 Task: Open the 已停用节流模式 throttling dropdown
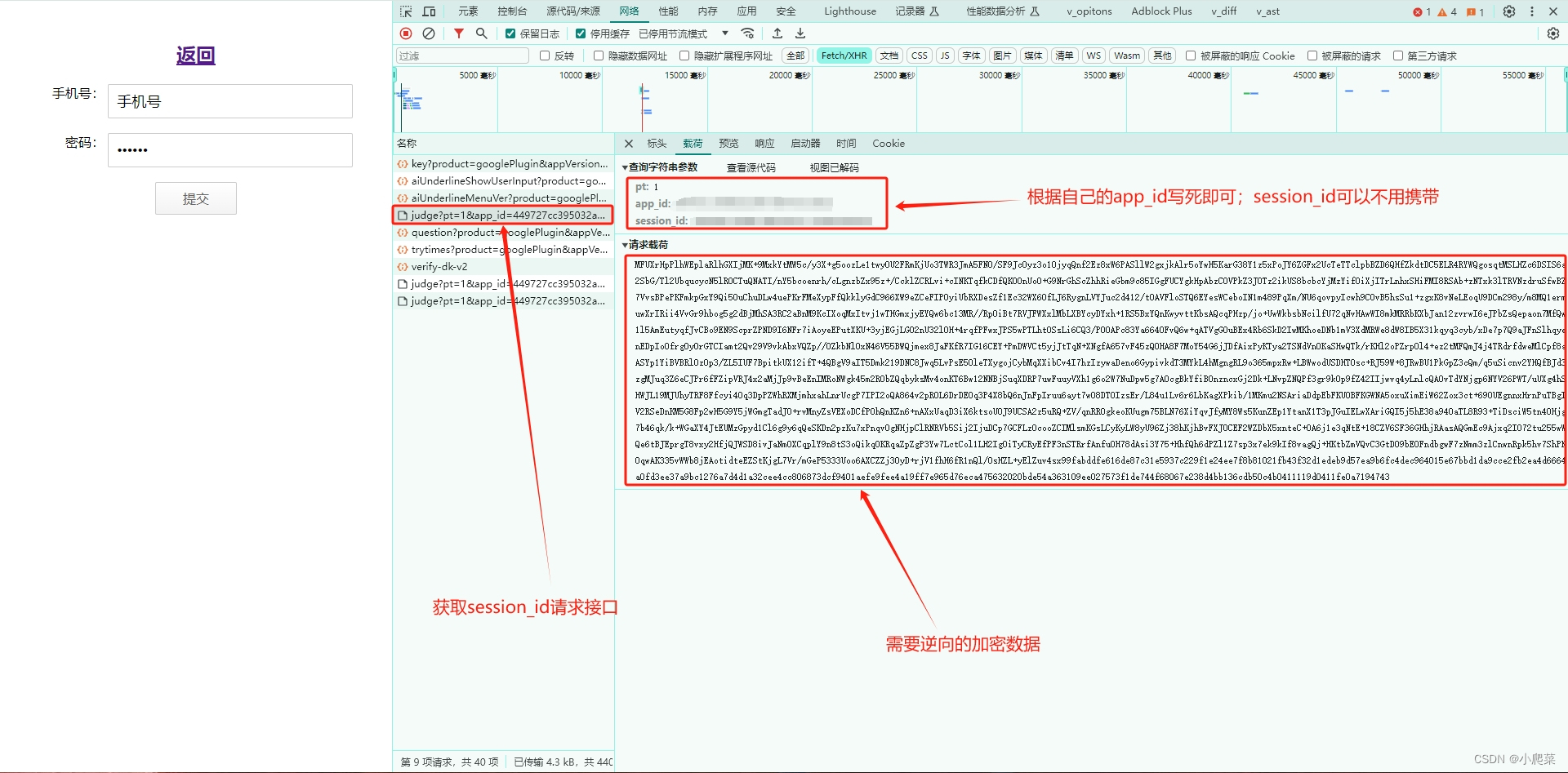[684, 33]
